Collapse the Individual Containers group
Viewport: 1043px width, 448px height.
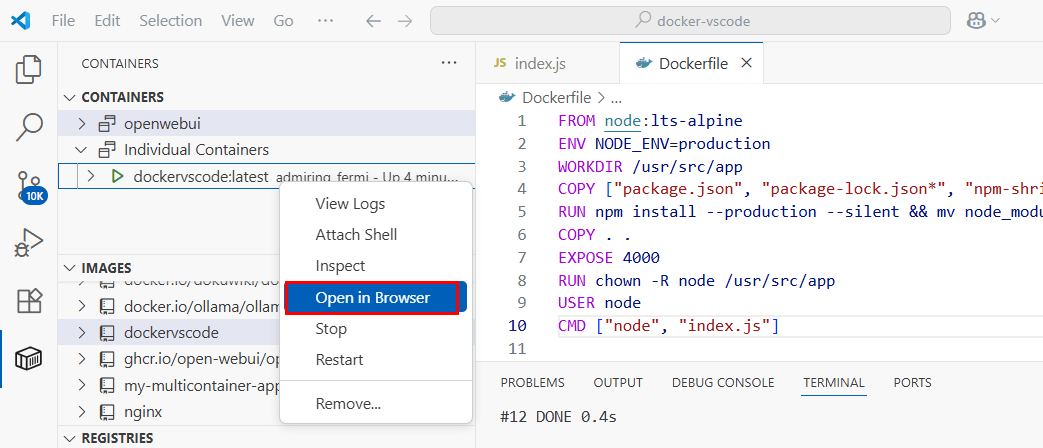[x=83, y=150]
